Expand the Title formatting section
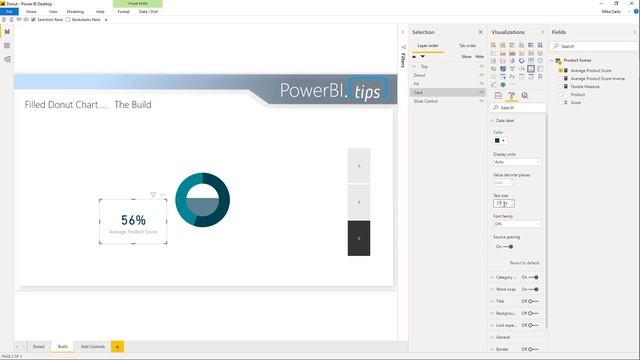640x360 pixels. (492, 301)
